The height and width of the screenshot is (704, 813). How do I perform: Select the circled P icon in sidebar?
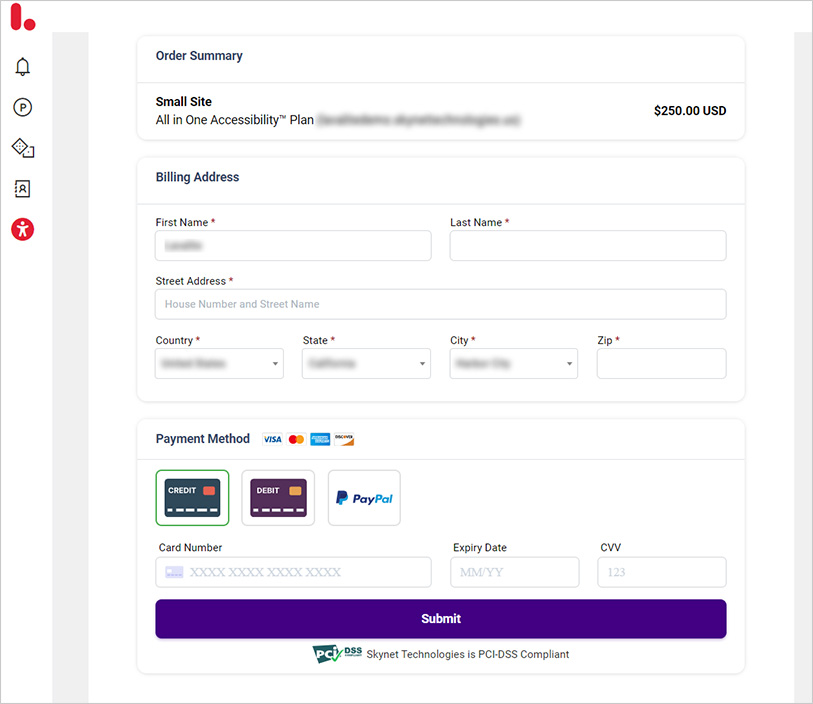coord(22,107)
